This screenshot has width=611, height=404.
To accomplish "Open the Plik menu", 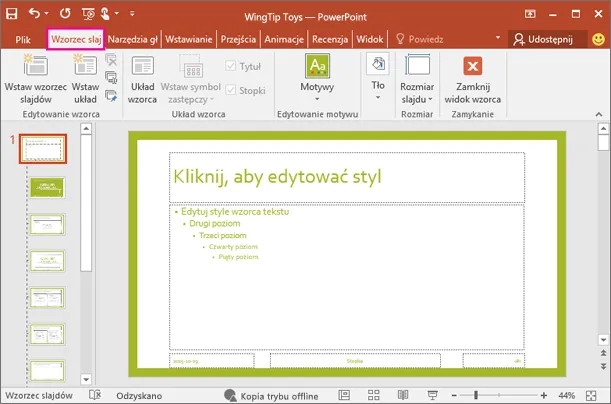I will coord(24,39).
